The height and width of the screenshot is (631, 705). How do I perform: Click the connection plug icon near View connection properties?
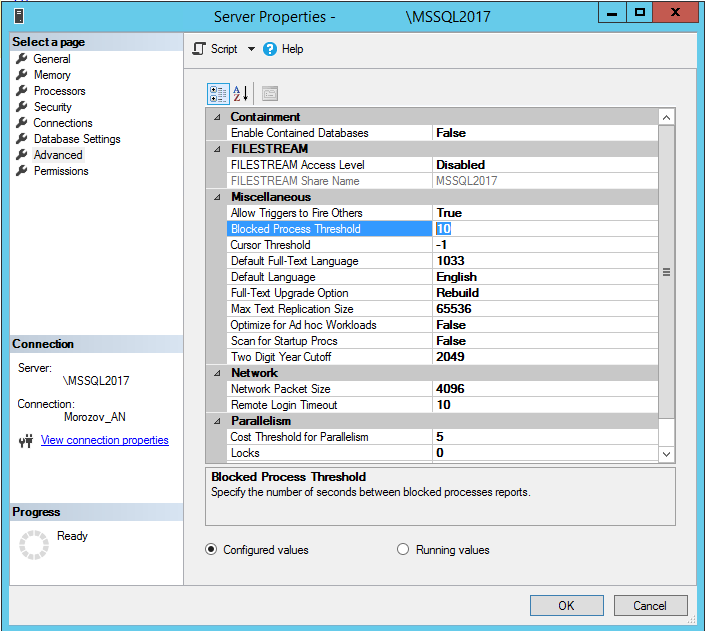[26, 441]
